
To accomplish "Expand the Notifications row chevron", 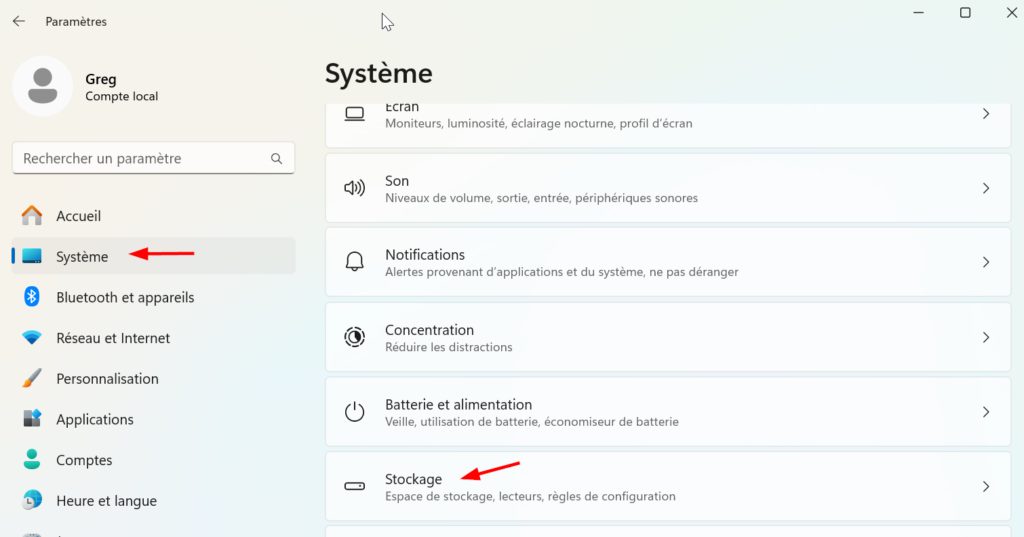I will 986,262.
